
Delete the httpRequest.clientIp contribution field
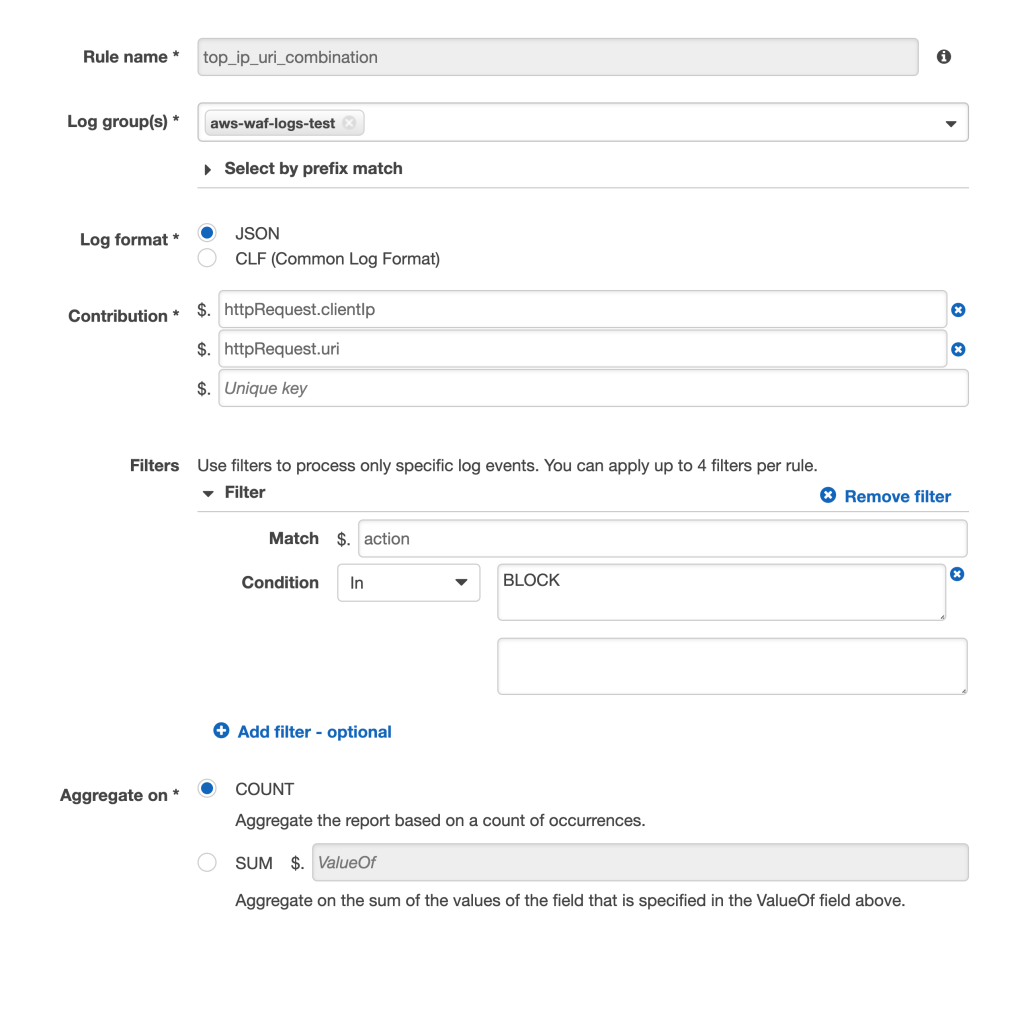click(958, 310)
